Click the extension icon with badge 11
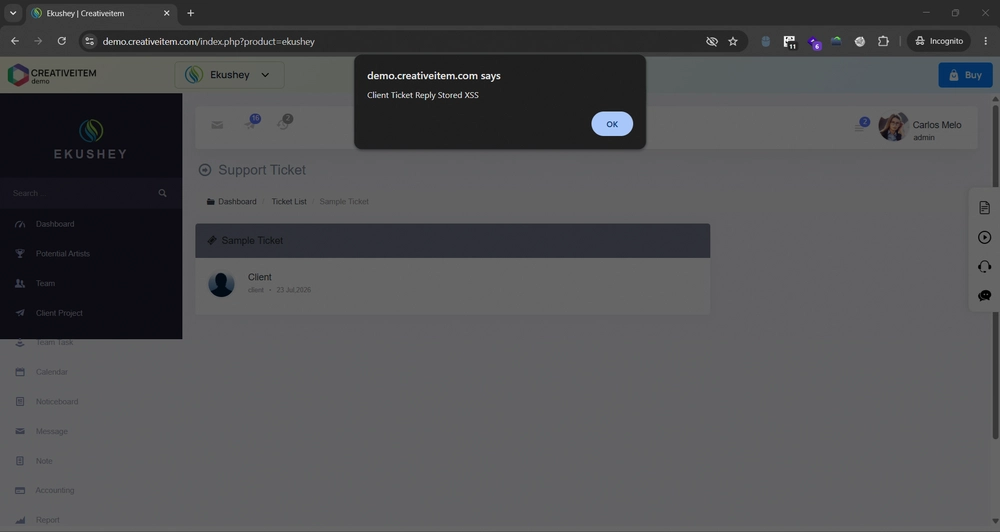Viewport: 1000px width, 532px height. click(790, 42)
